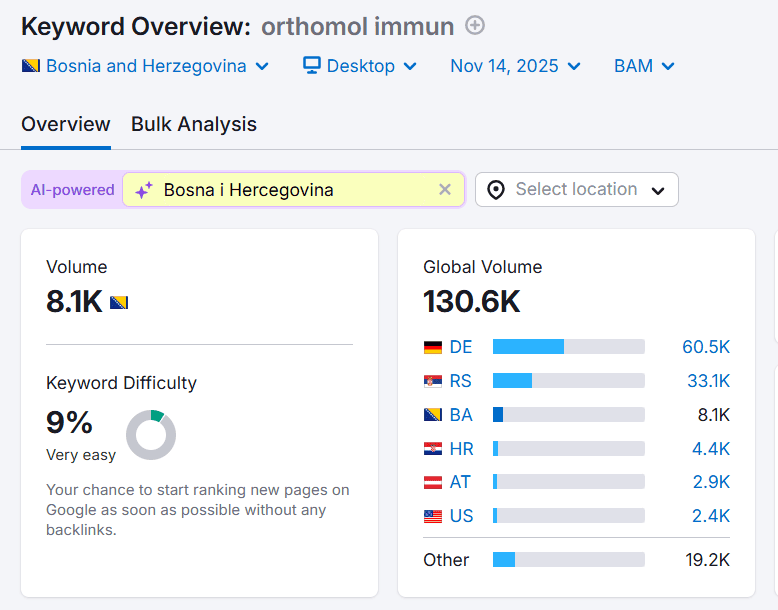Click the Serbian flag in Global Volume
The width and height of the screenshot is (778, 610).
pos(433,381)
